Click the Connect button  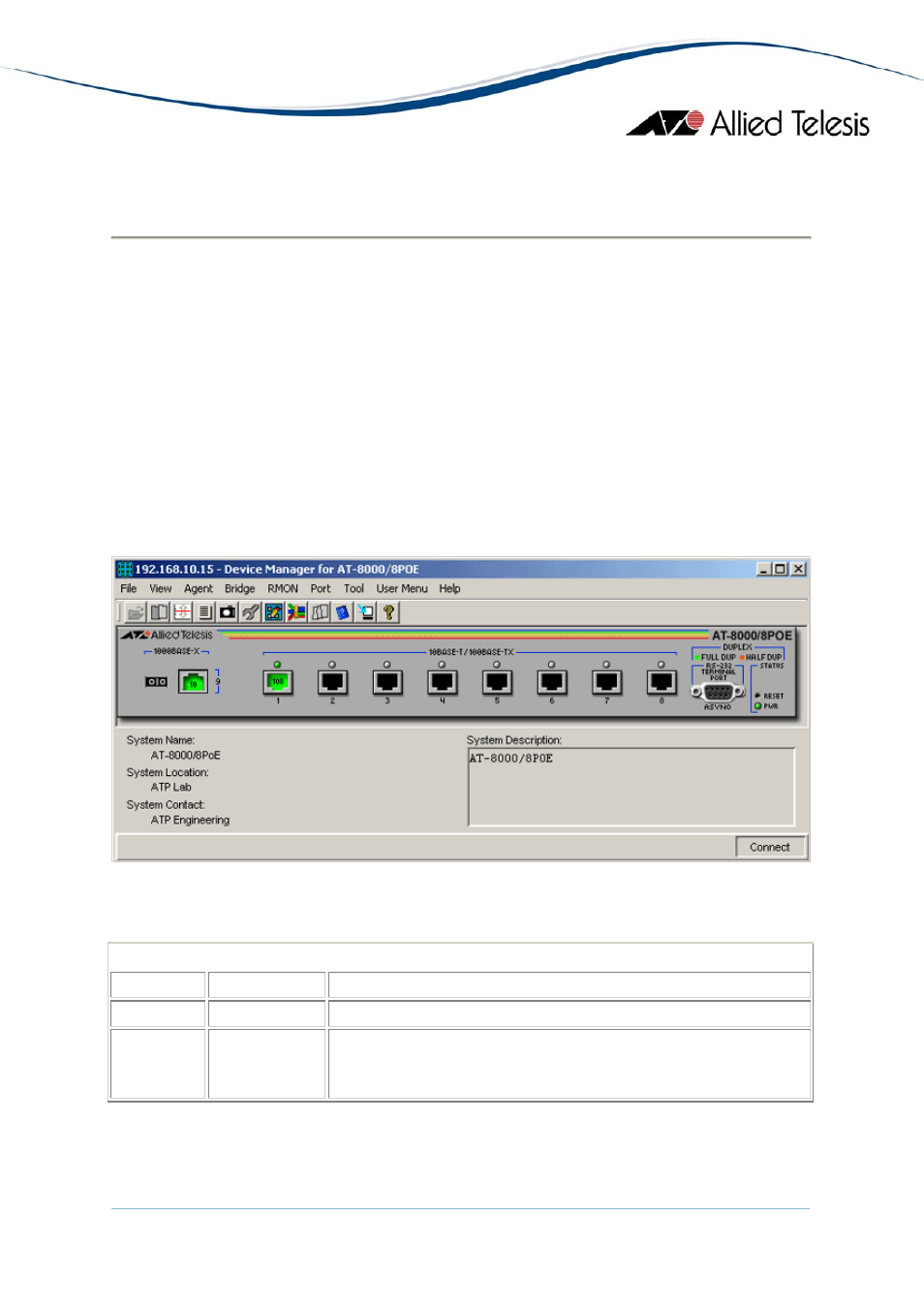[770, 847]
